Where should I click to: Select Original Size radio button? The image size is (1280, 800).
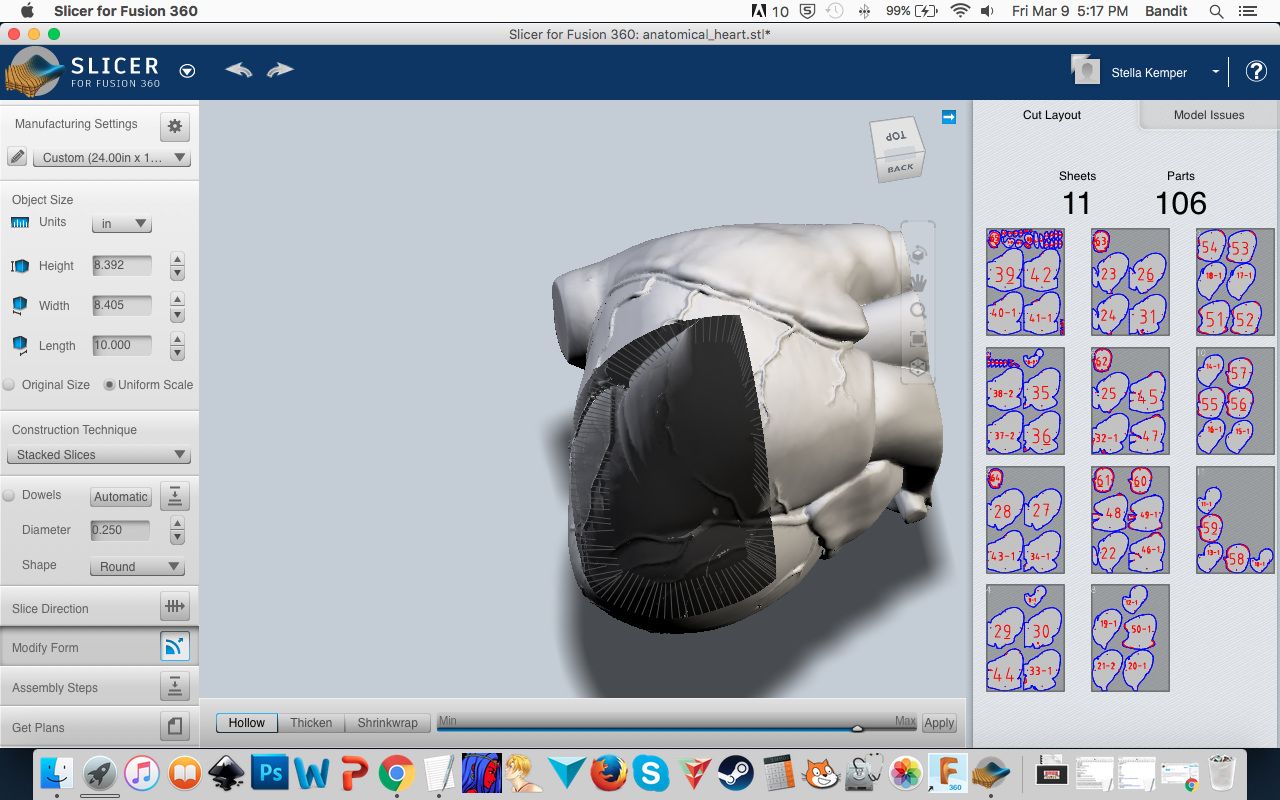9,385
